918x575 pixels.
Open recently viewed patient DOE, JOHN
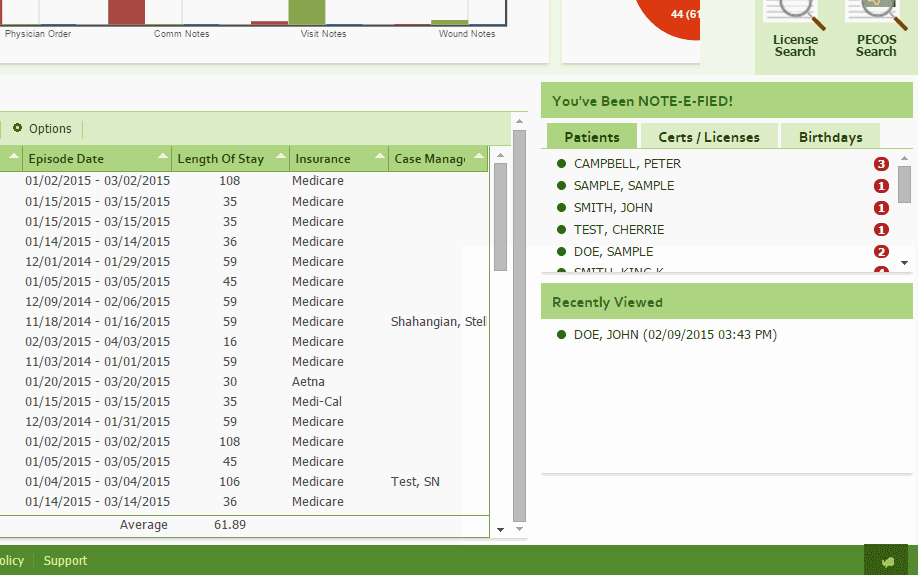pyautogui.click(x=675, y=335)
